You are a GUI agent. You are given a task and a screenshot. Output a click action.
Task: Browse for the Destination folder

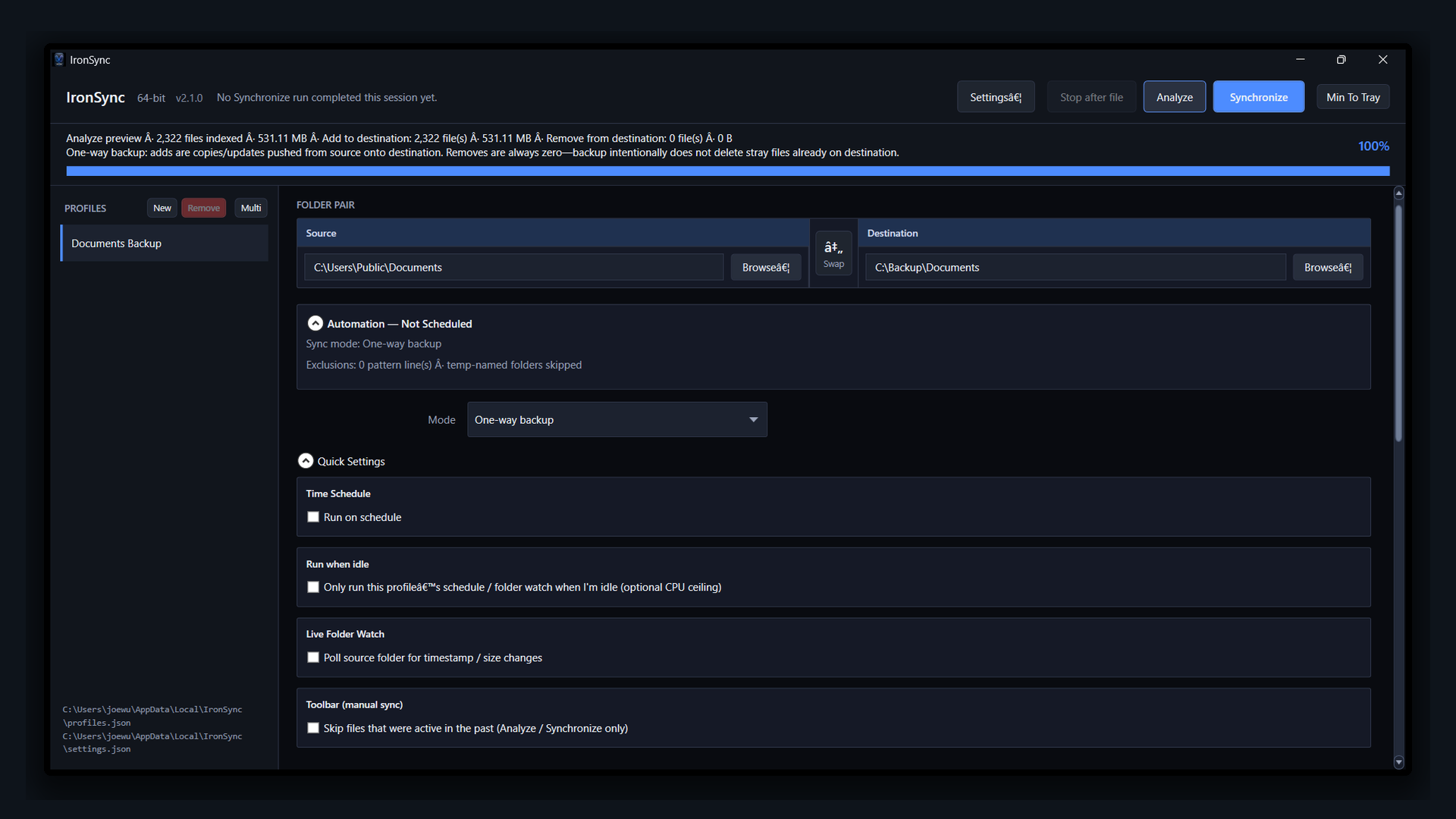(1327, 267)
